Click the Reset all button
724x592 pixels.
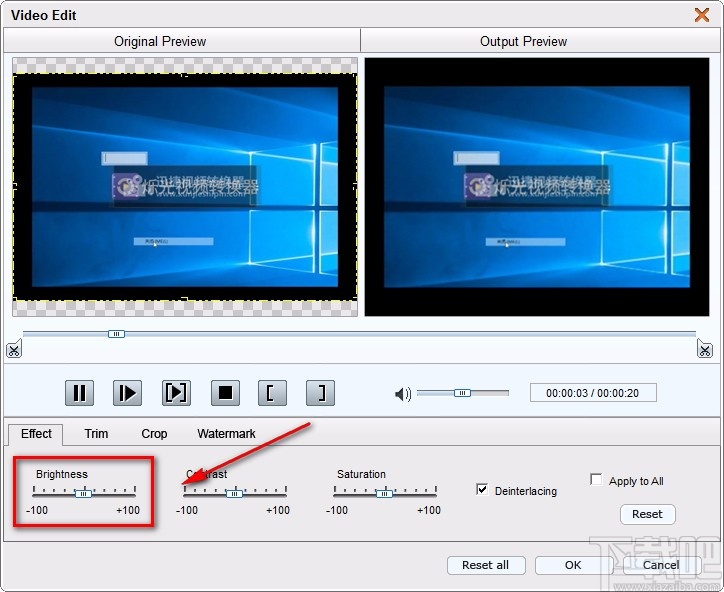click(486, 565)
